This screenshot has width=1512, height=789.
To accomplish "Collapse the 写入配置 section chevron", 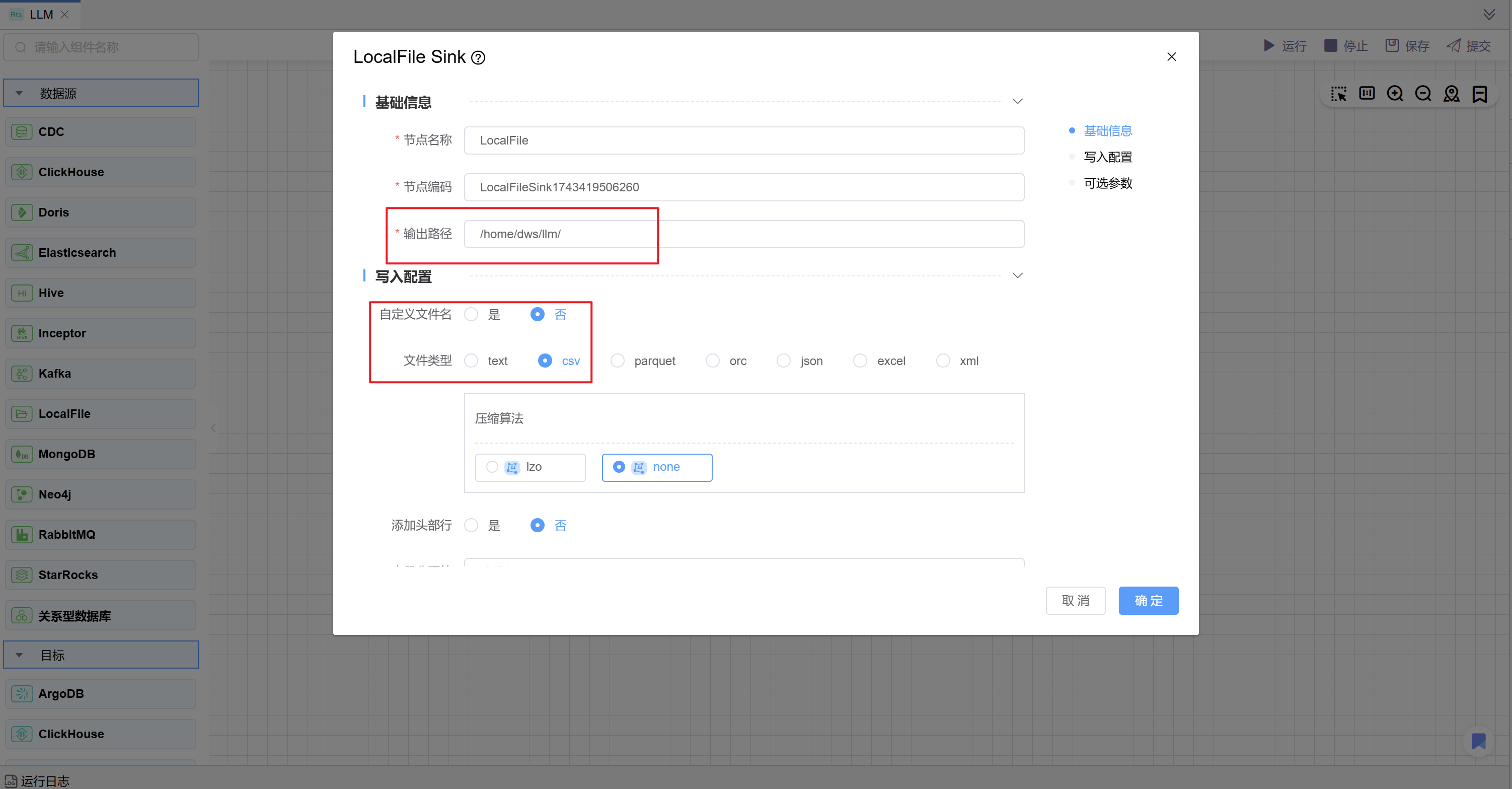I will click(x=1018, y=275).
